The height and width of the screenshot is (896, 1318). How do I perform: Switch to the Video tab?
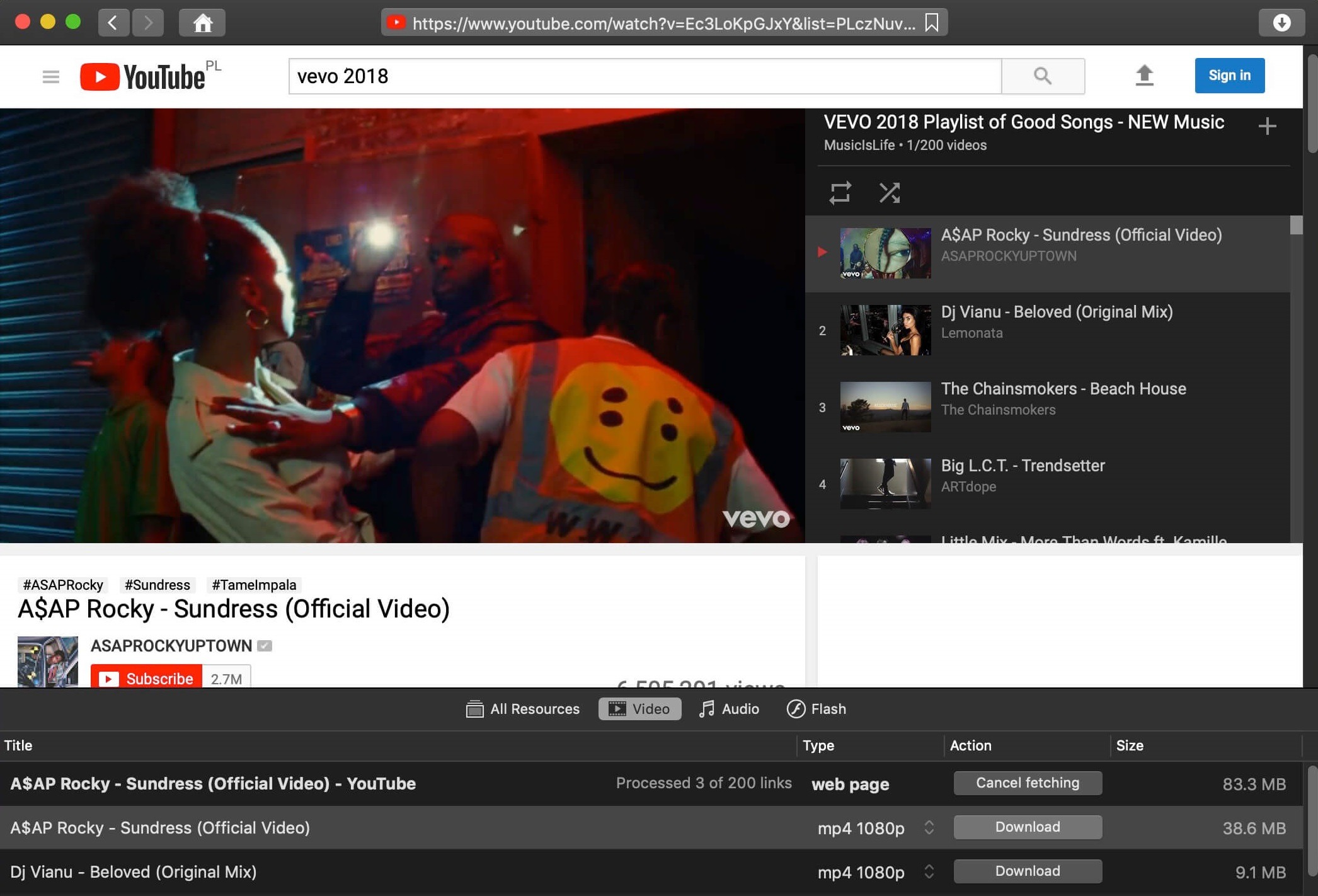pos(639,709)
